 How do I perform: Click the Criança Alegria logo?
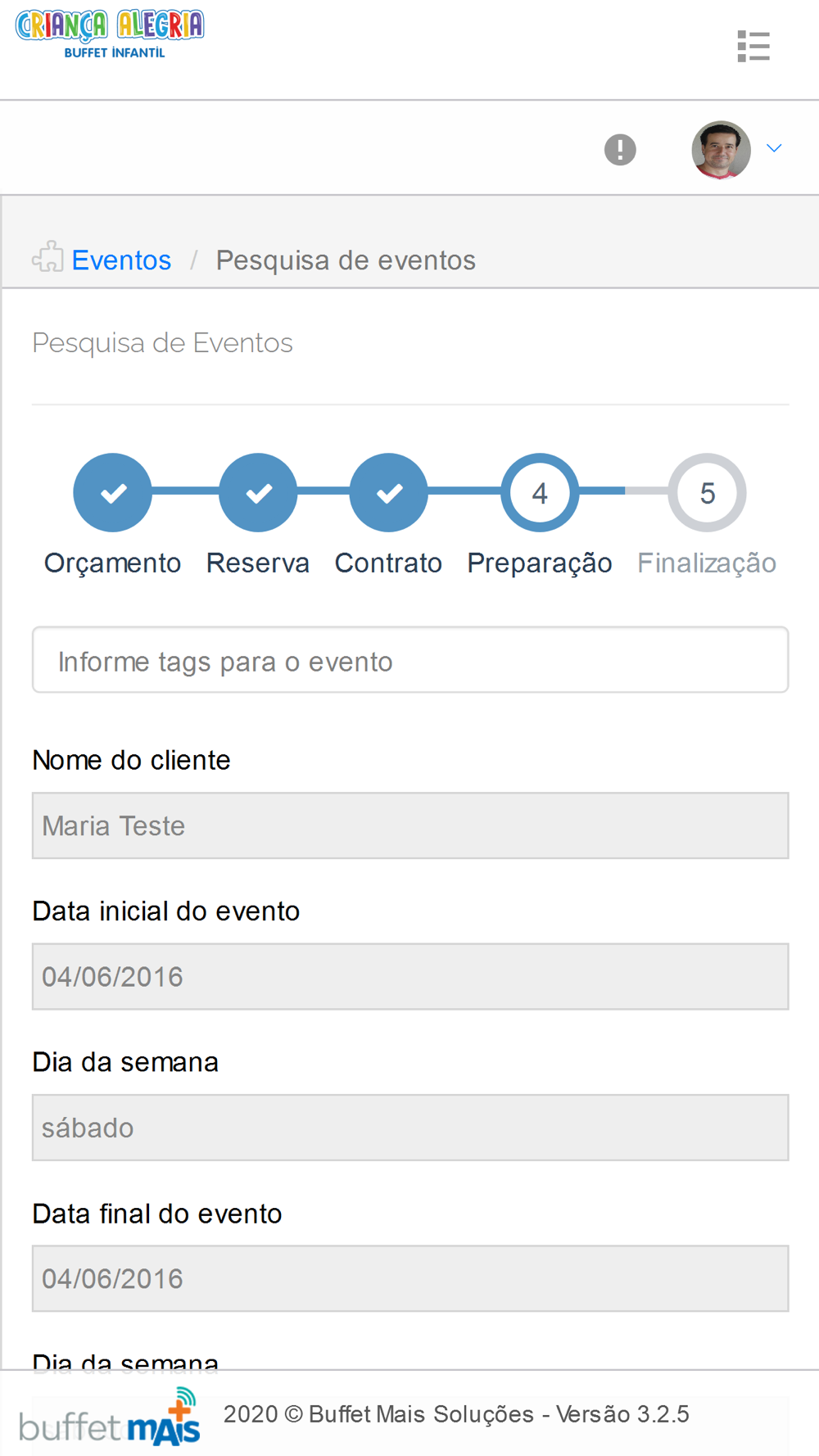(x=110, y=34)
